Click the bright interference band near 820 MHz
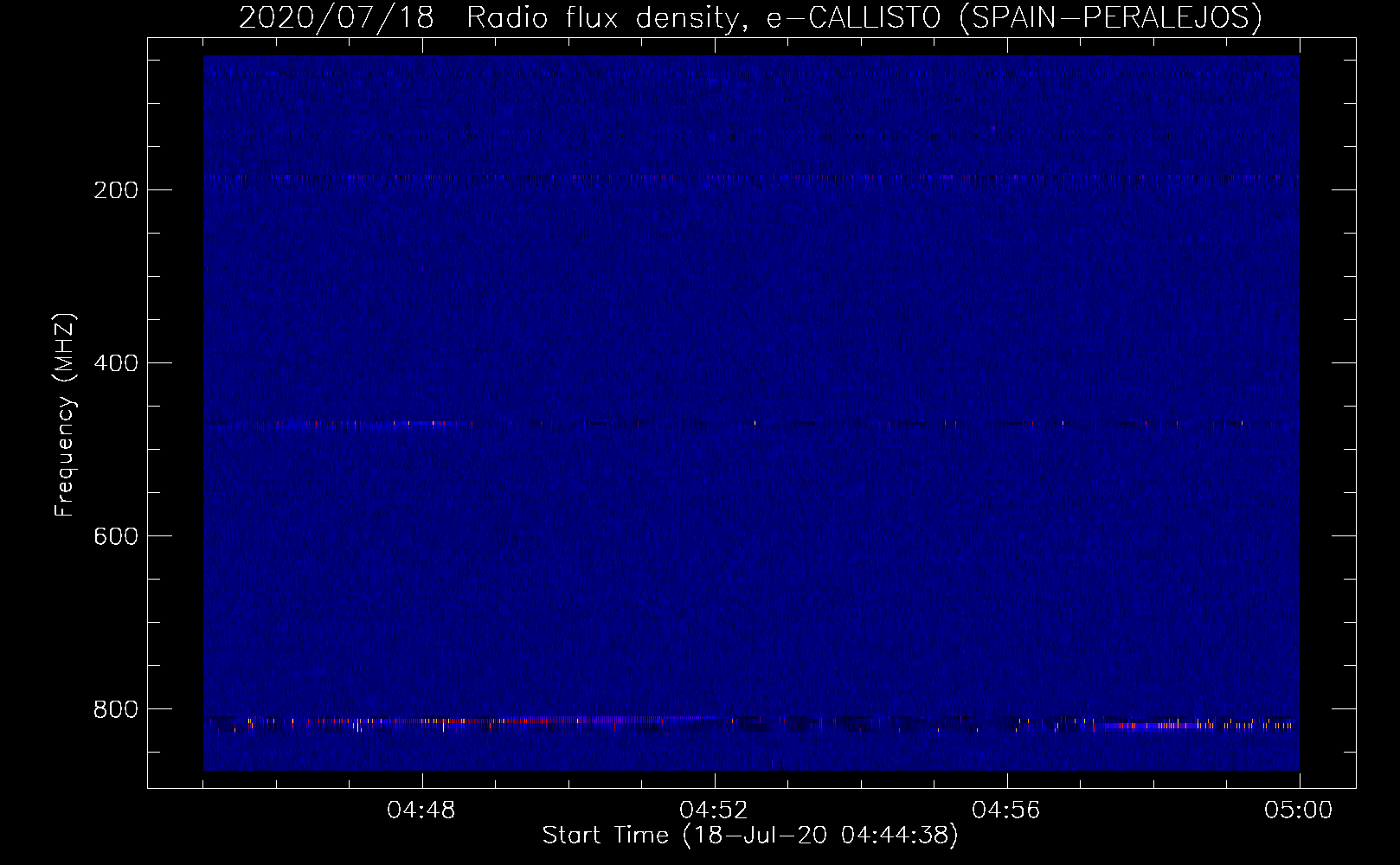Screen dimensions: 1400x865 click(x=751, y=722)
